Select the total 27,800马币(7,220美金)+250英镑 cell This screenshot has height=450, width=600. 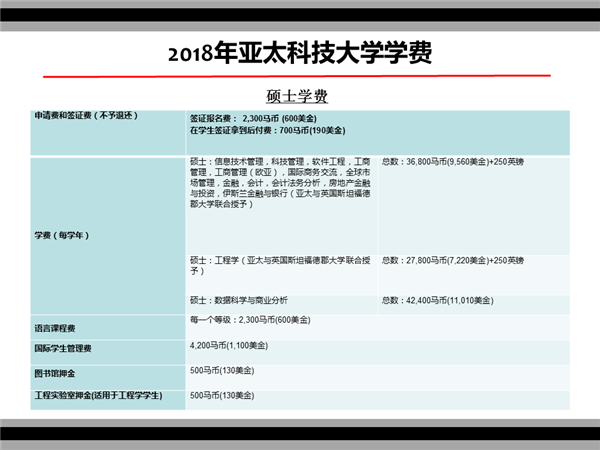(474, 274)
